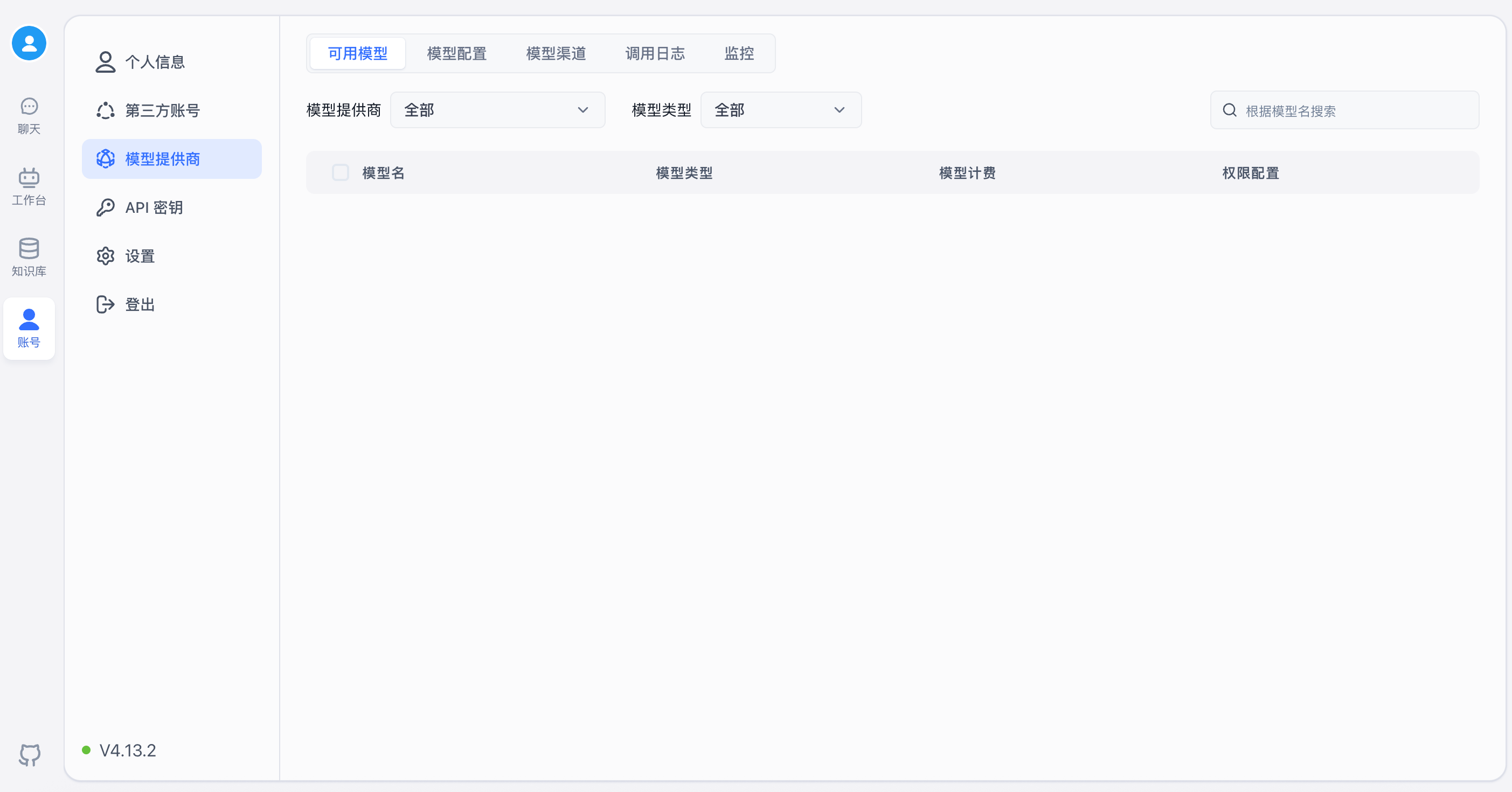Go to 个人信息 menu item
The width and height of the screenshot is (1512, 792).
click(155, 62)
